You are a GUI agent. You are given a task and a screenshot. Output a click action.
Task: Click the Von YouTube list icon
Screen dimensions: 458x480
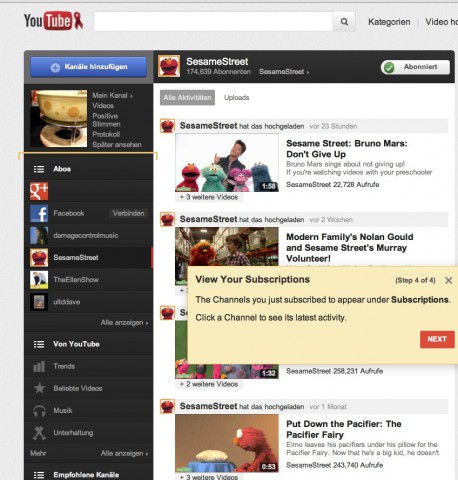pos(39,344)
